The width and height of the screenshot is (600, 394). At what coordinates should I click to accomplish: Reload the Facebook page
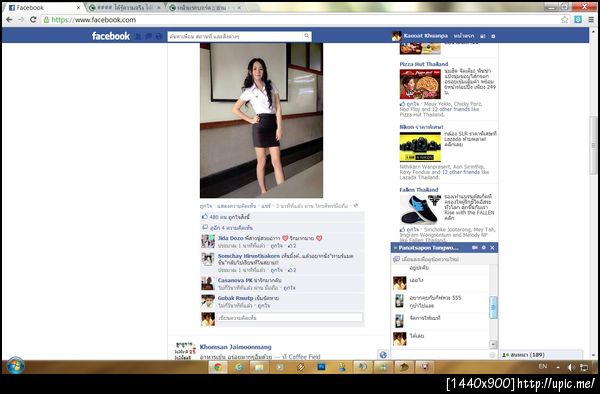point(33,20)
